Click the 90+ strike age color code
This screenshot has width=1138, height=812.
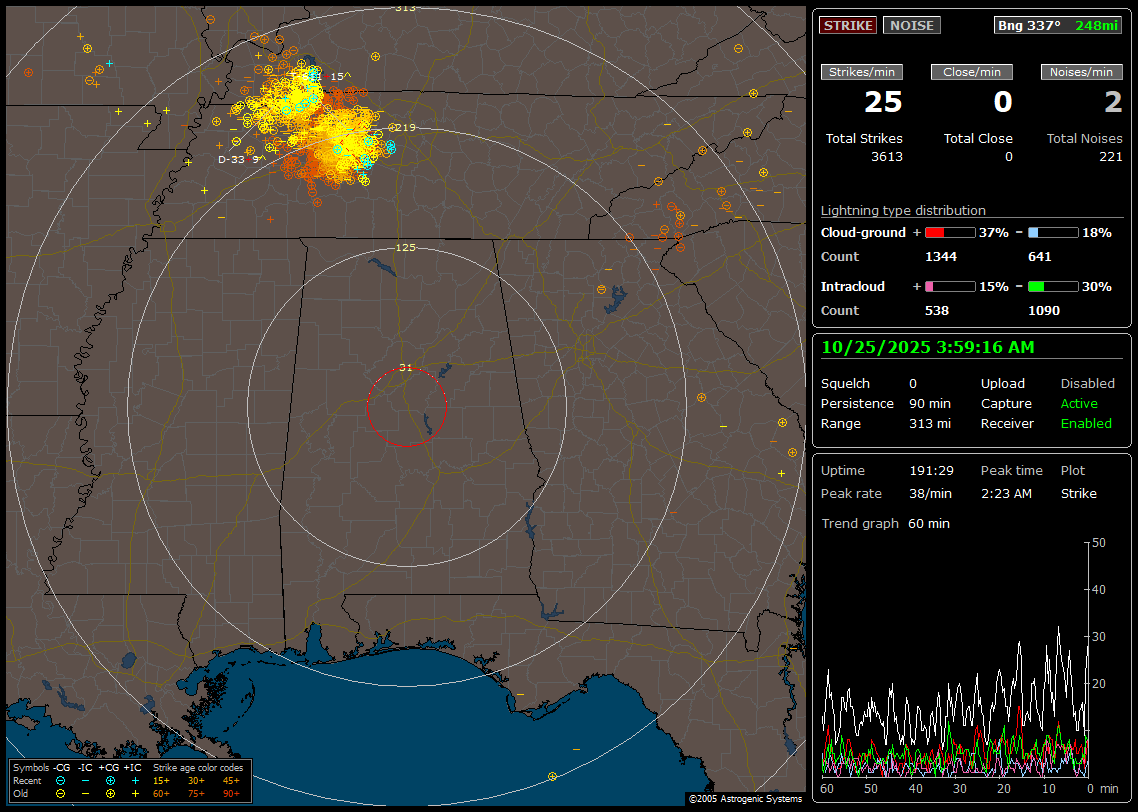pyautogui.click(x=230, y=792)
